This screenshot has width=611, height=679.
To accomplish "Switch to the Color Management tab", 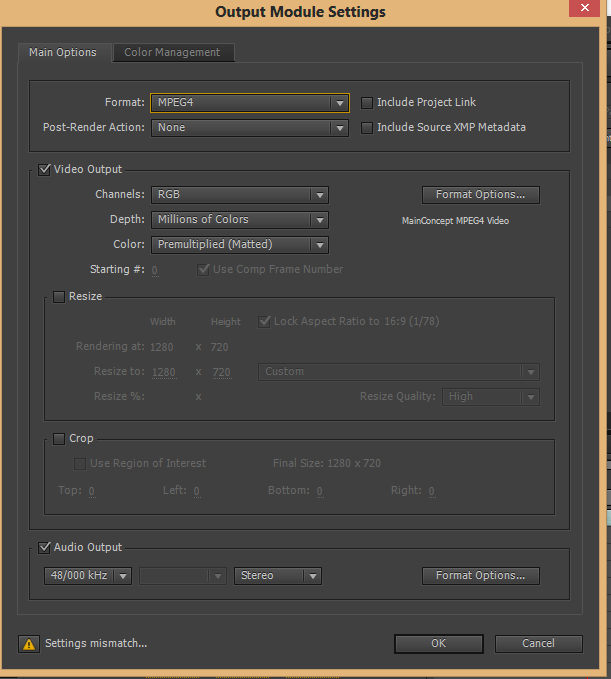I will point(172,52).
